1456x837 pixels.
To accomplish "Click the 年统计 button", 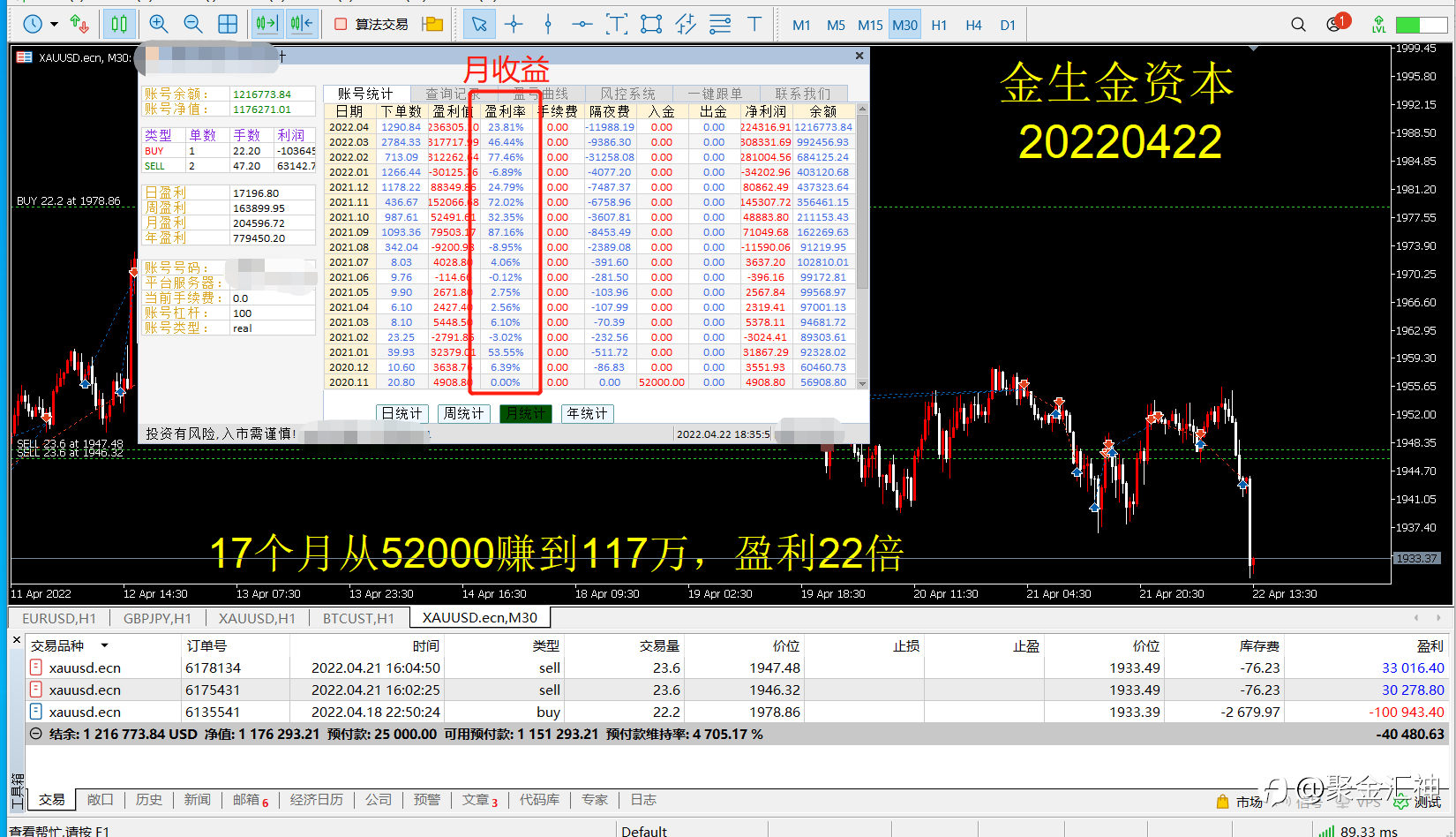I will [587, 413].
